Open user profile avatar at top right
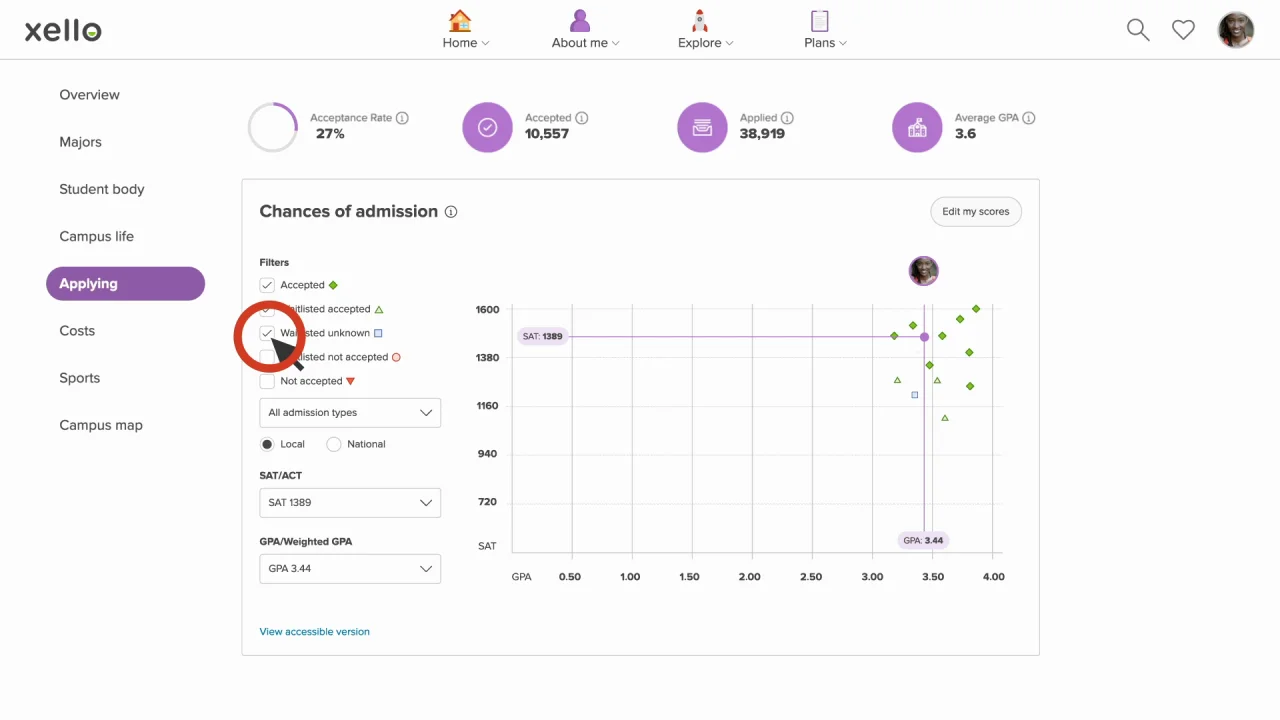 tap(1236, 30)
